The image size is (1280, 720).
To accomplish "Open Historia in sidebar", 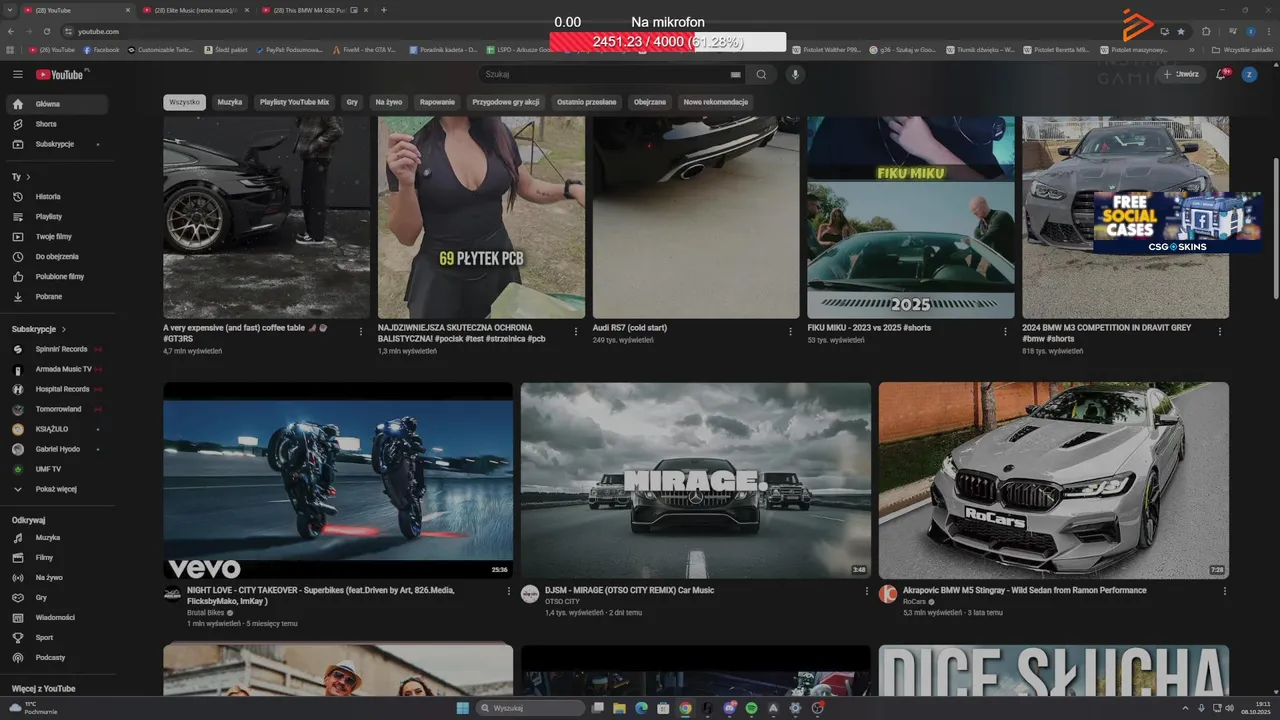I will tap(56, 197).
